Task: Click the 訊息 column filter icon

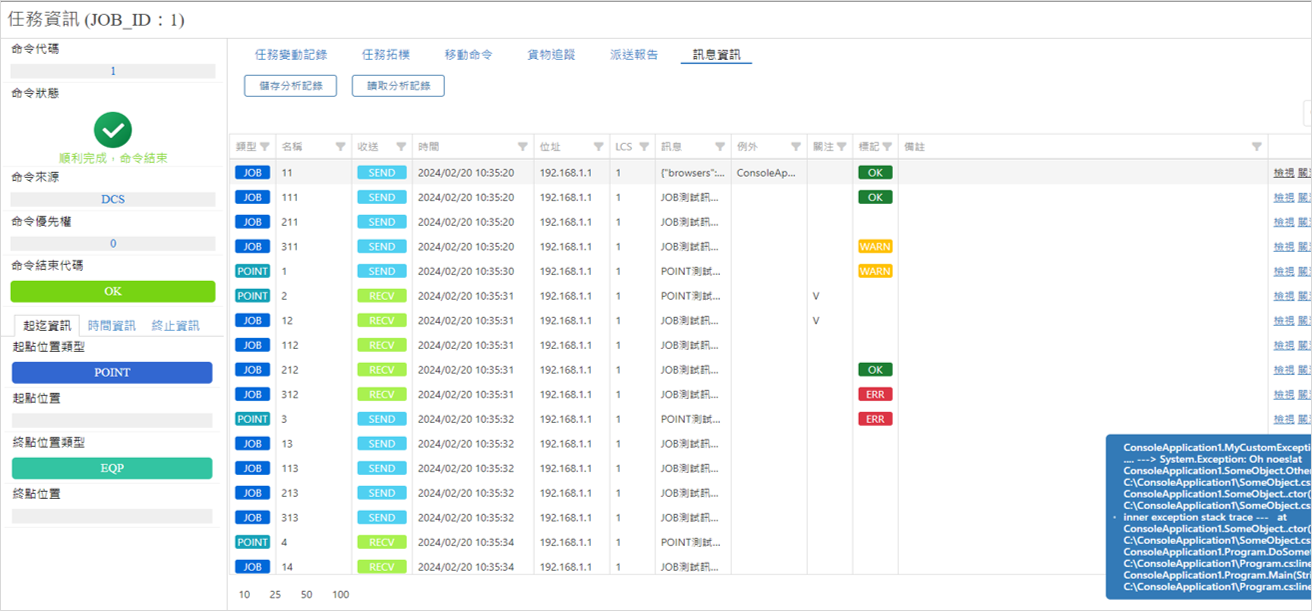Action: [720, 147]
